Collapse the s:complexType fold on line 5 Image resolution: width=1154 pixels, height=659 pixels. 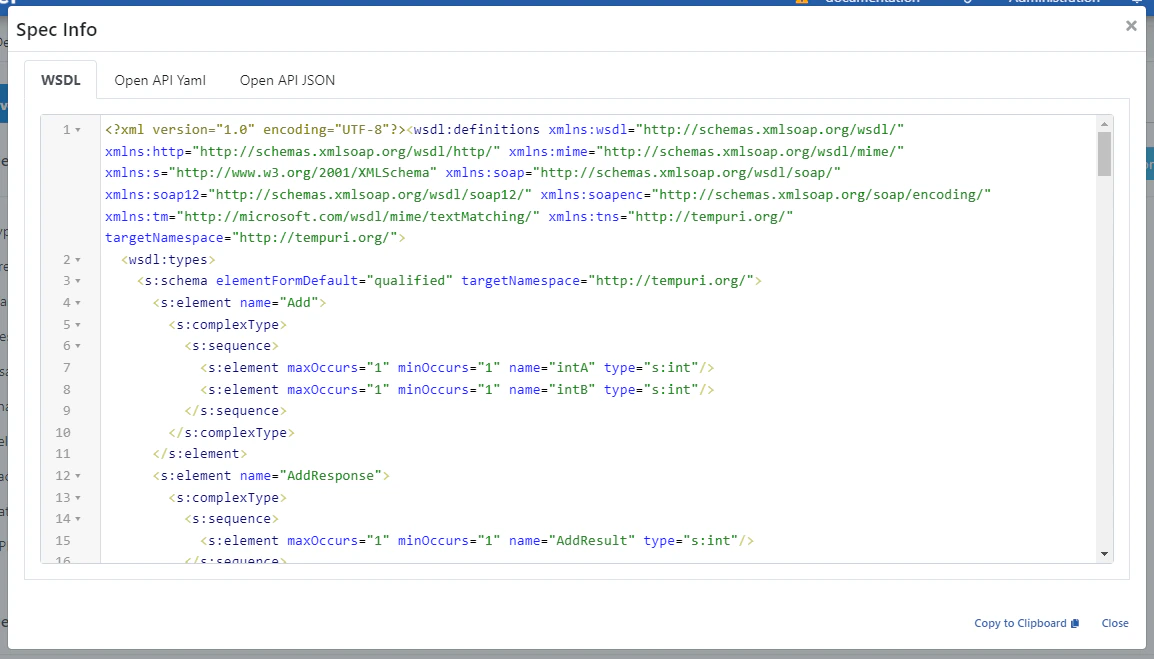tap(76, 323)
